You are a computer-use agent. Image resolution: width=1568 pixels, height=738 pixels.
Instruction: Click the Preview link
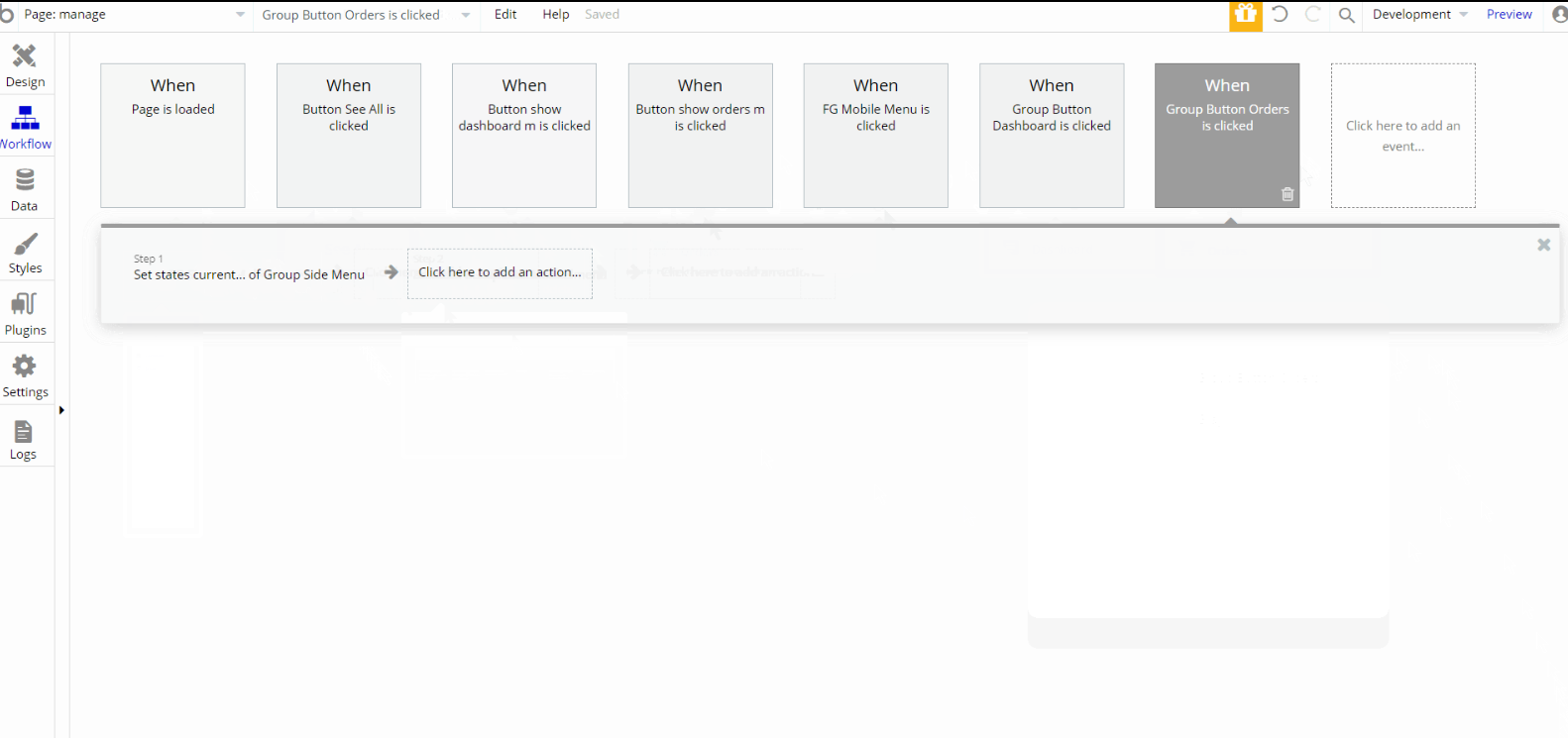1509,15
